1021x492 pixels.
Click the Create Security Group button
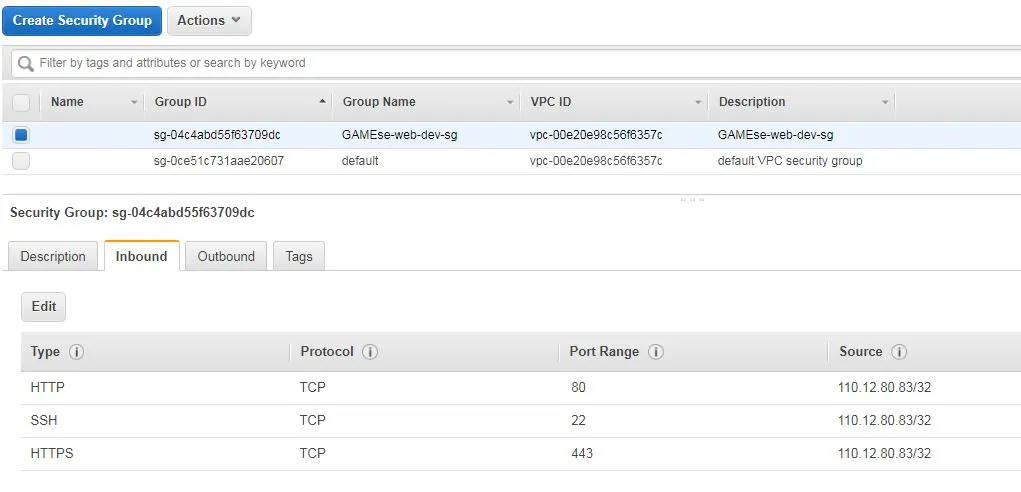click(x=82, y=21)
